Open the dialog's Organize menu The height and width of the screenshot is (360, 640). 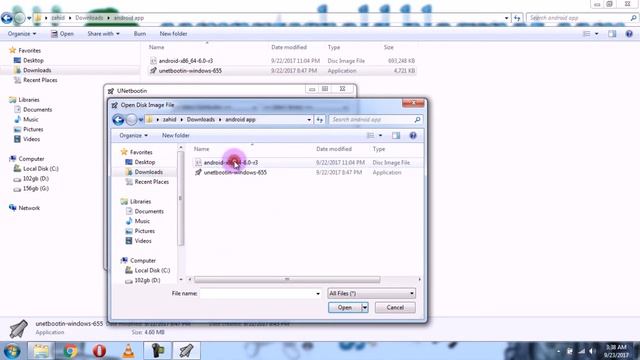click(133, 136)
